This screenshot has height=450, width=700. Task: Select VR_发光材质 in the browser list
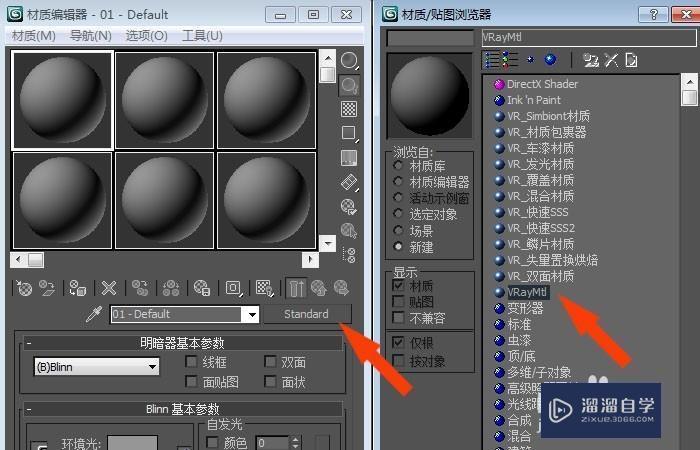pos(540,164)
